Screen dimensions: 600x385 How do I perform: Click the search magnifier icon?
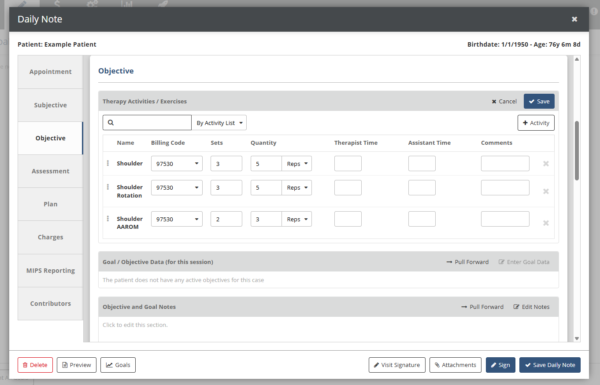pyautogui.click(x=111, y=122)
